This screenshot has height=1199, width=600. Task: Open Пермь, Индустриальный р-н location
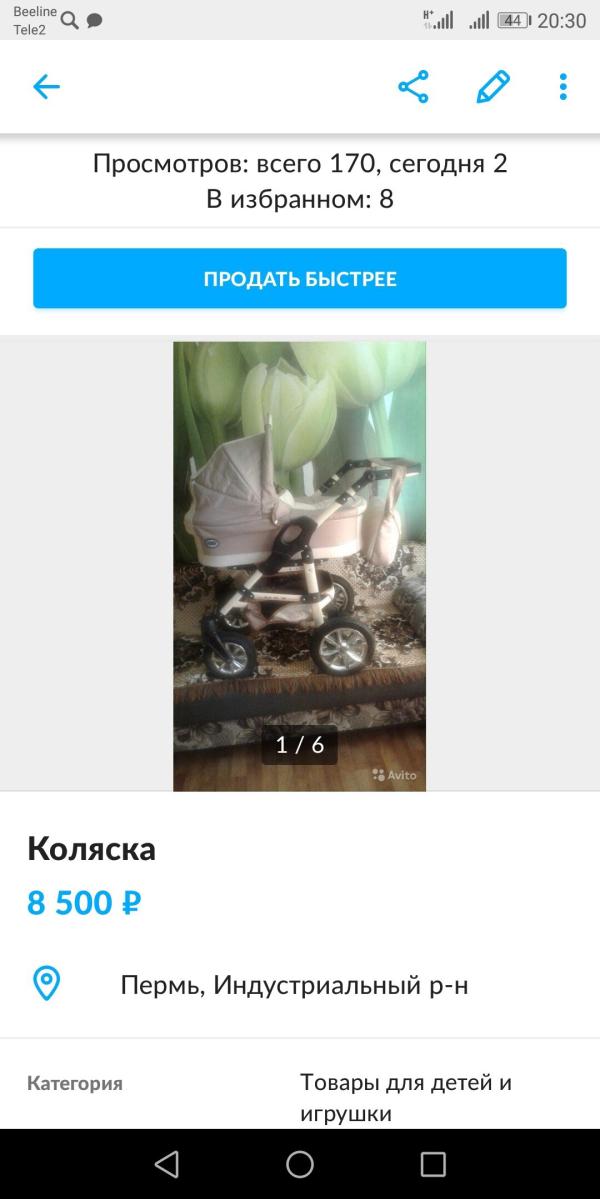coord(294,985)
